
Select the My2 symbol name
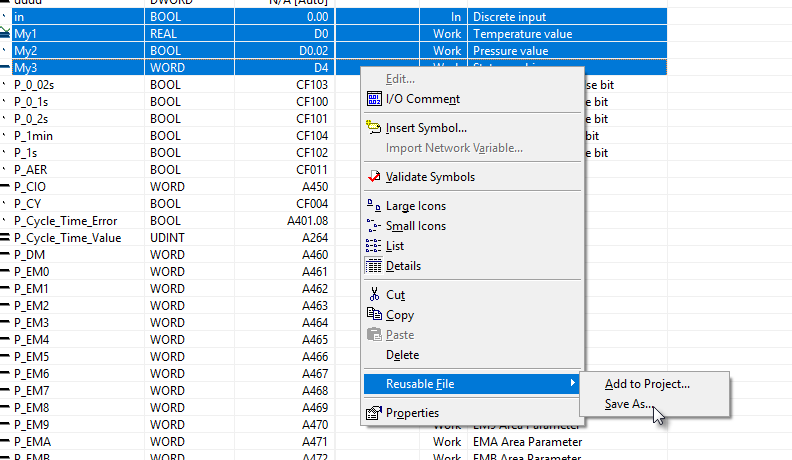[26, 51]
